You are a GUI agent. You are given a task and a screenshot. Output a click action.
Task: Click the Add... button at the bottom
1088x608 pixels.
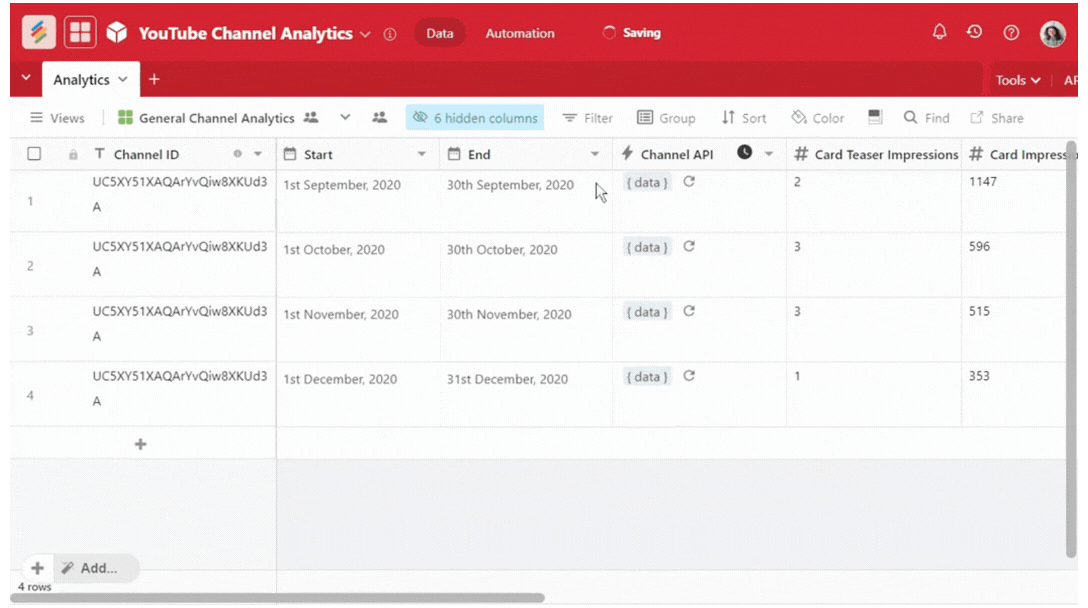click(x=95, y=567)
